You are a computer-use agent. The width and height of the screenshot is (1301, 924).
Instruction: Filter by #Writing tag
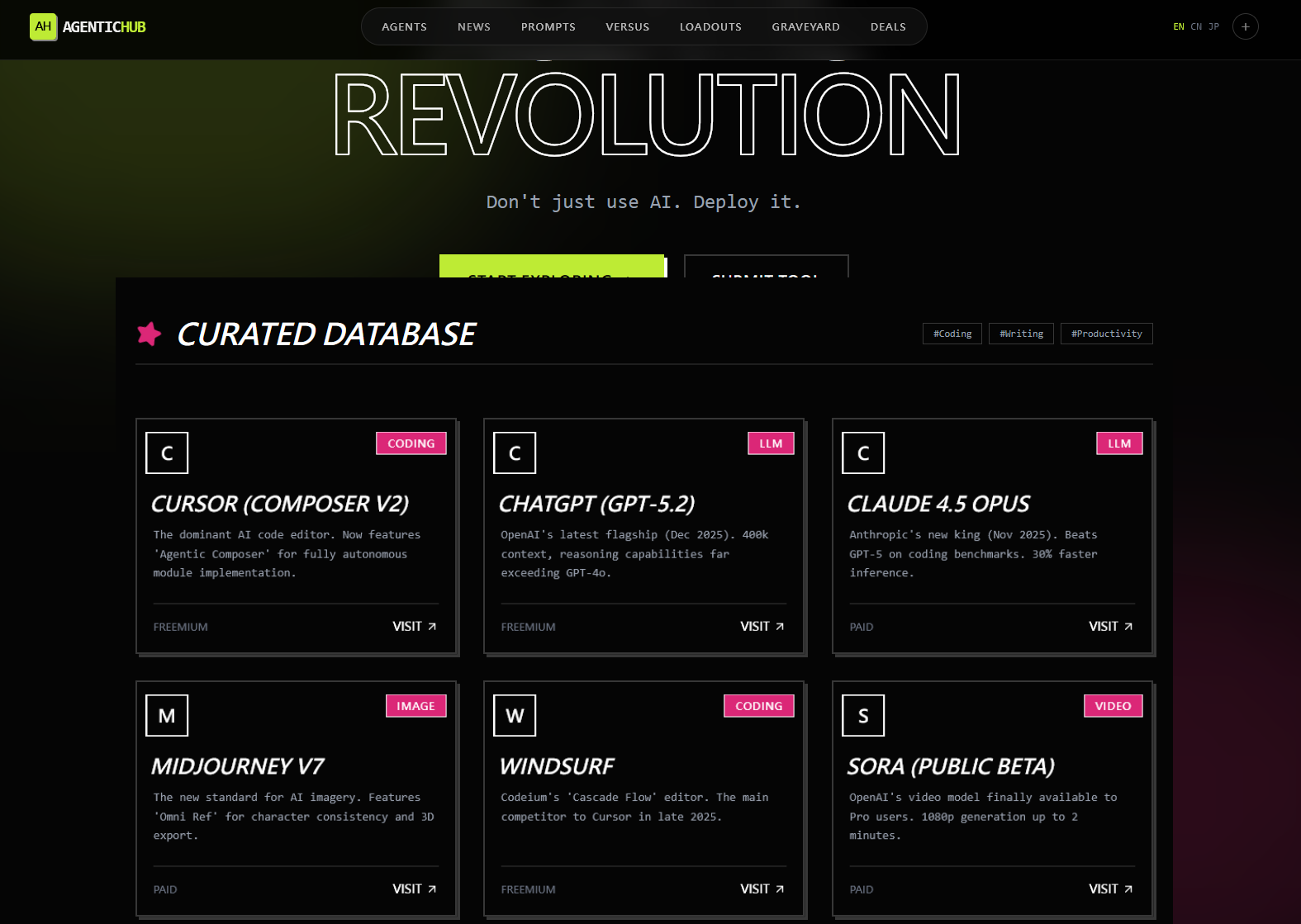1021,334
